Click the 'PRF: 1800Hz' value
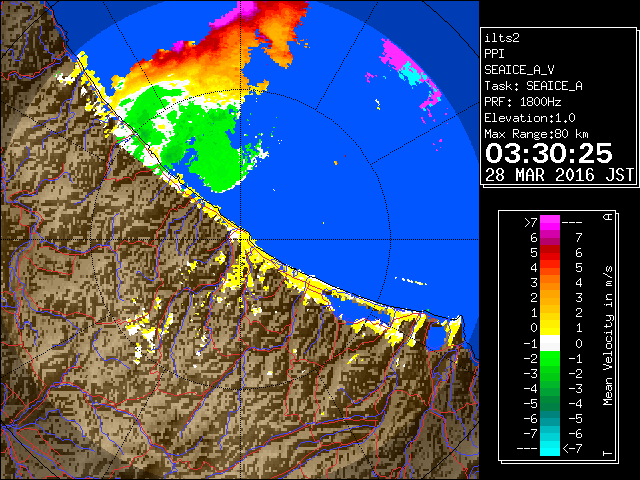This screenshot has width=640, height=480. [523, 102]
